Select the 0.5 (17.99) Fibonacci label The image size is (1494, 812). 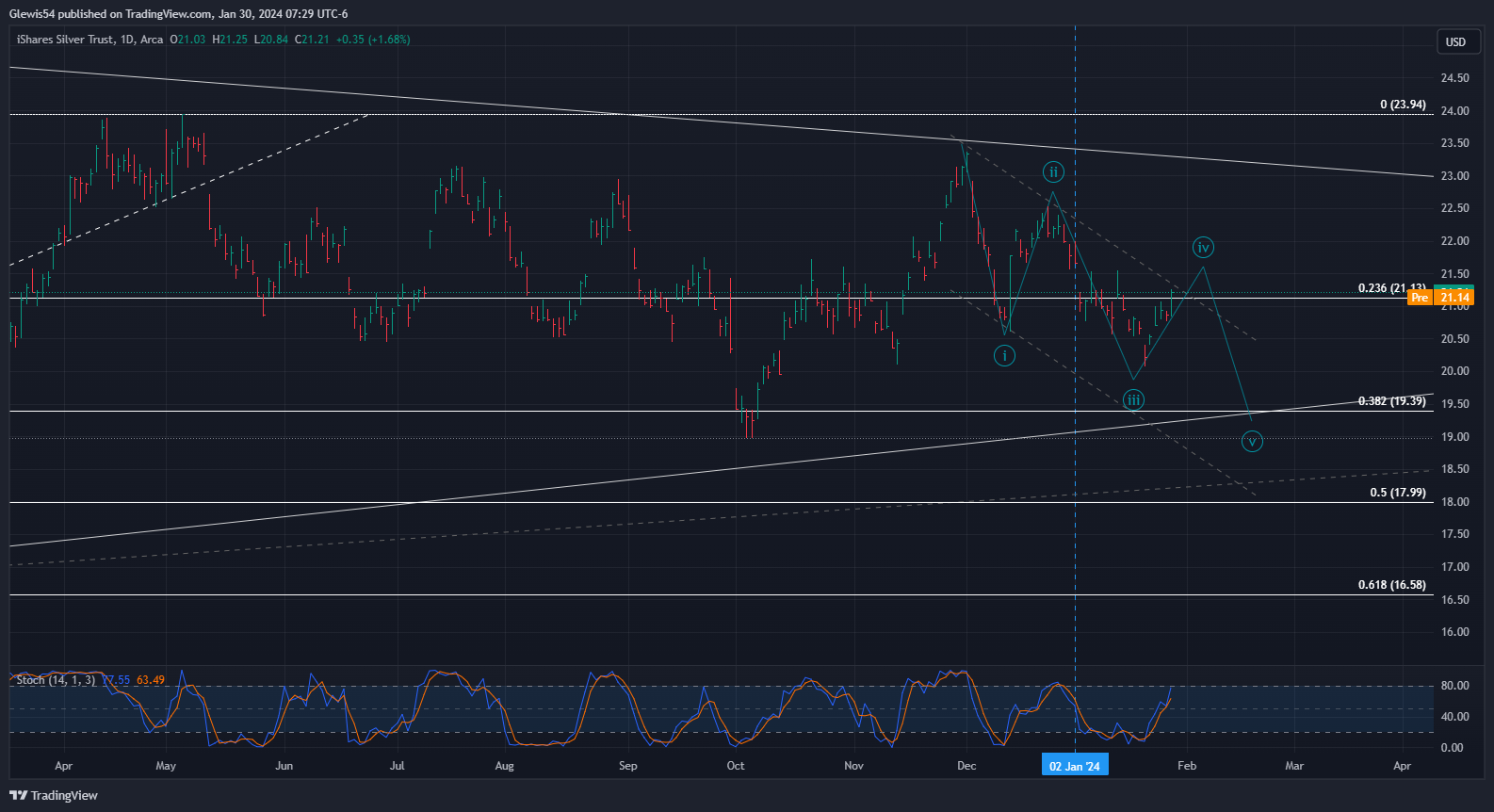click(x=1398, y=493)
